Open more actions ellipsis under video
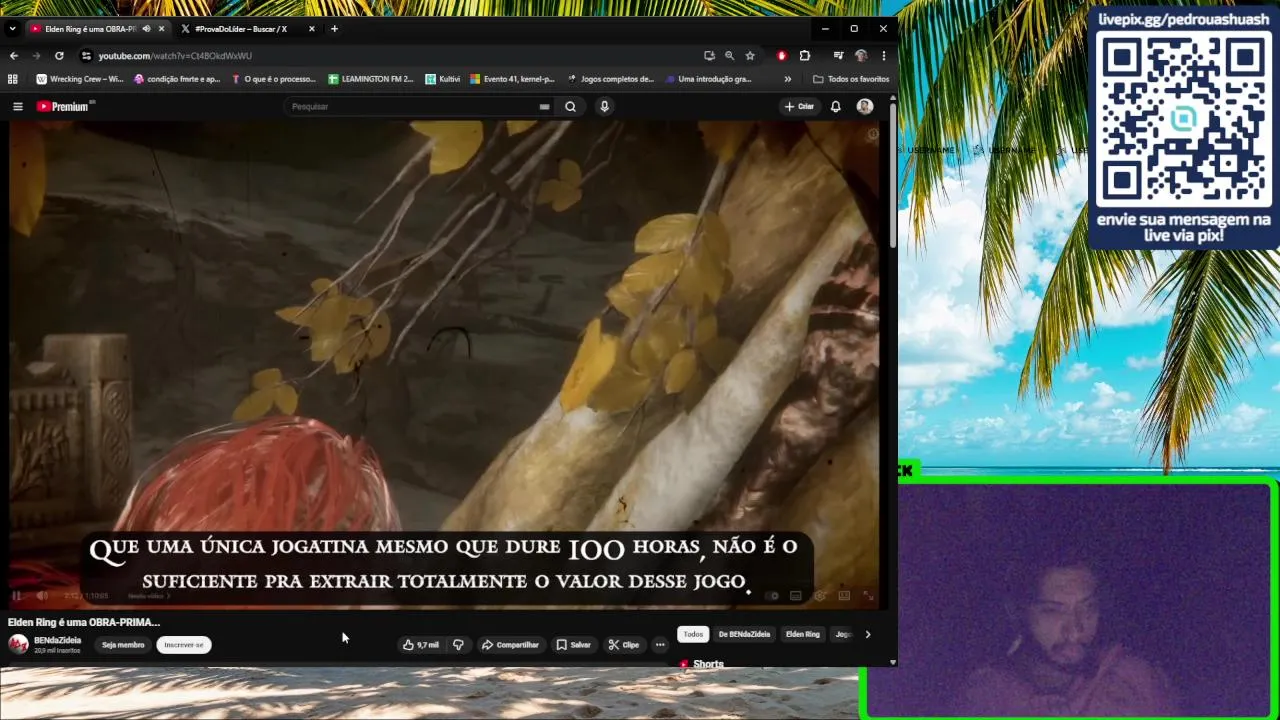Image resolution: width=1280 pixels, height=720 pixels. pos(660,645)
